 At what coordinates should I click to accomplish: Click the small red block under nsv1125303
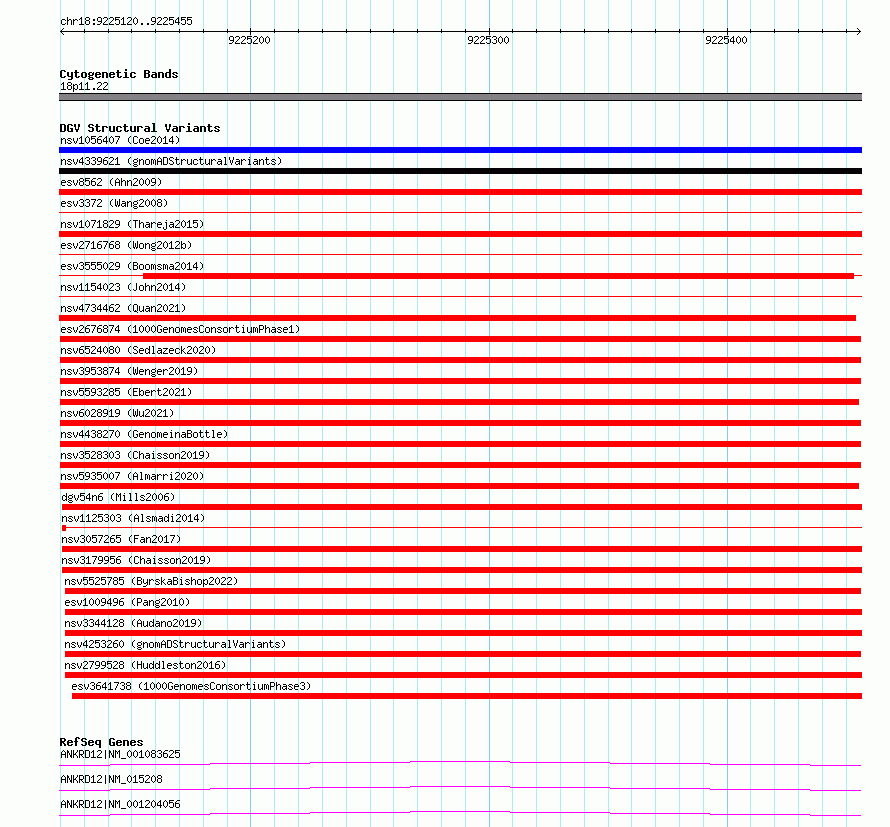[64, 528]
